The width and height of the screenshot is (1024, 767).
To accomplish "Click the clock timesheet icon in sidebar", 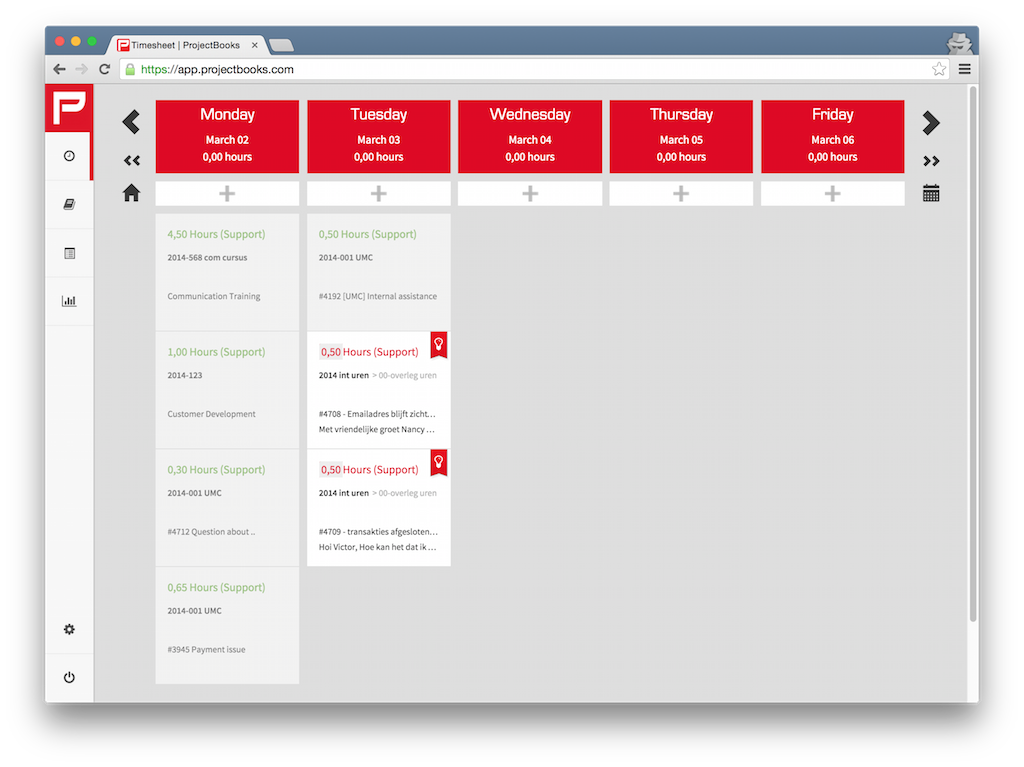I will tap(69, 156).
